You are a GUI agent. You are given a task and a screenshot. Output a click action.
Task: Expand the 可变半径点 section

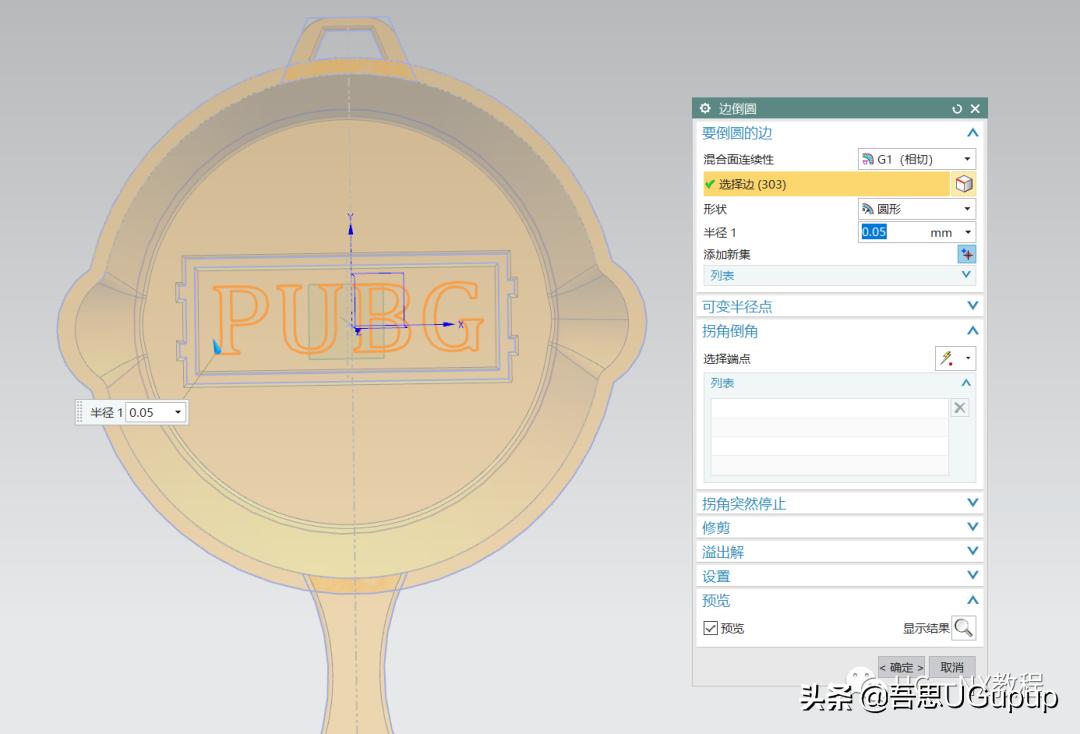click(972, 306)
